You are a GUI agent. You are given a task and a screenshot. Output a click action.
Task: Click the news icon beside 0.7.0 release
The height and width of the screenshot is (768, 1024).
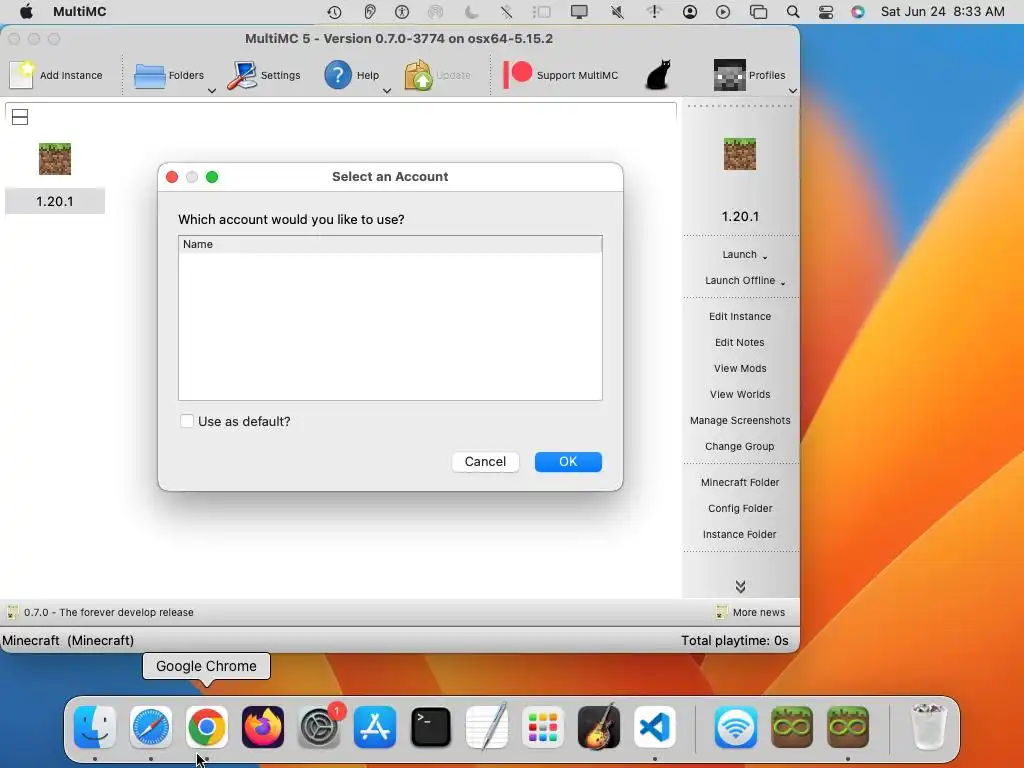[x=12, y=613]
